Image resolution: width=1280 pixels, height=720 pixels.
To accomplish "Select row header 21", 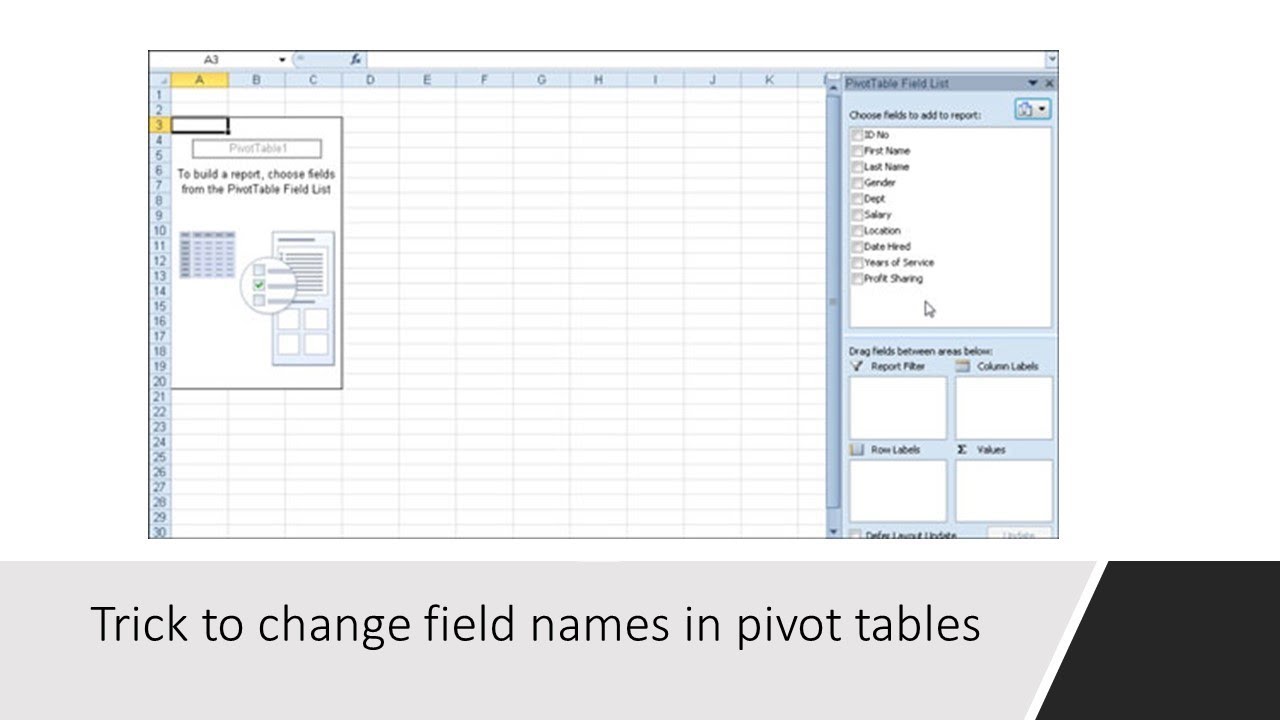I will click(x=160, y=397).
